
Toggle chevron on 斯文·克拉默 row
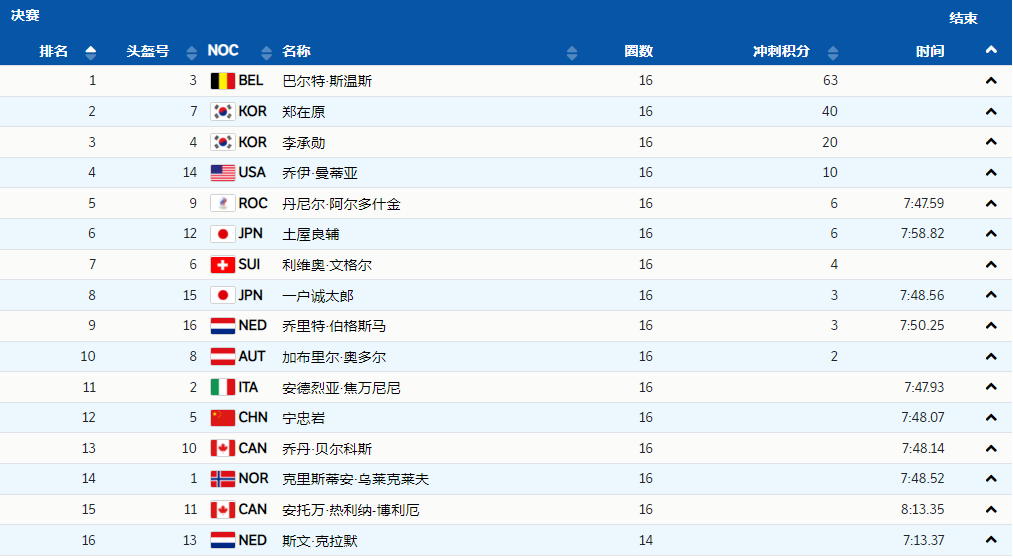[x=991, y=540]
